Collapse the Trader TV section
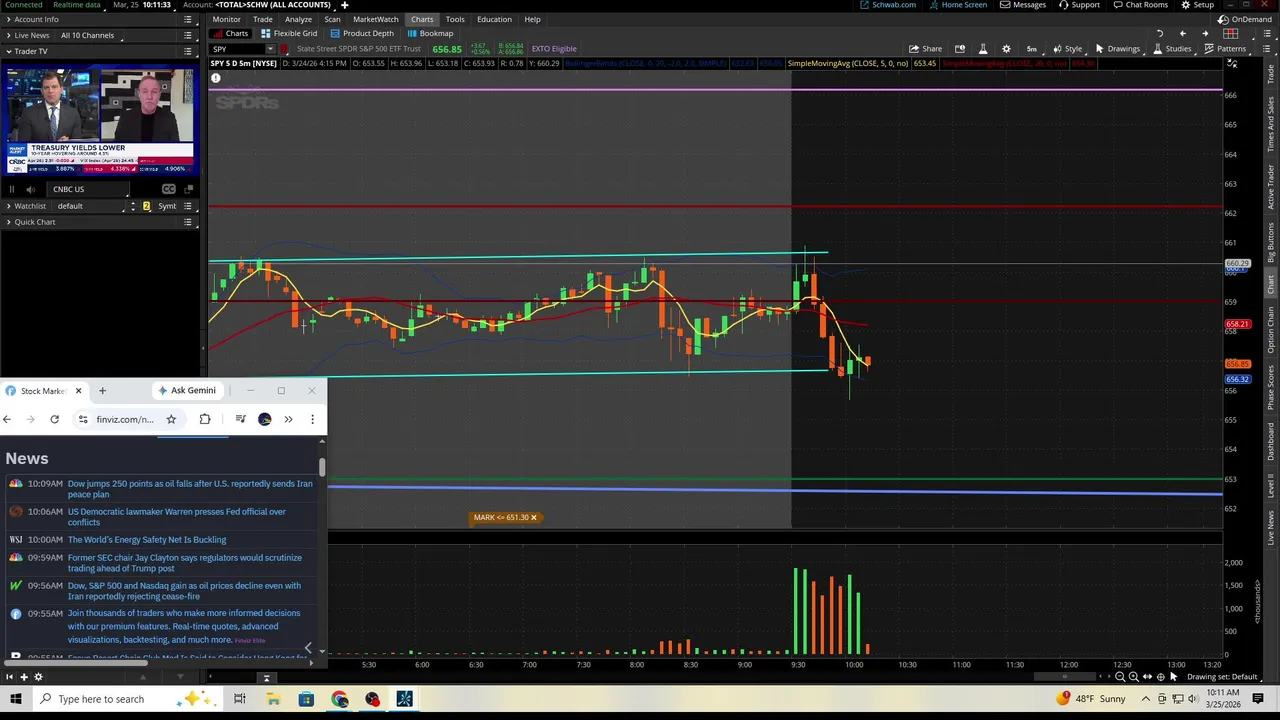The width and height of the screenshot is (1280, 720). 9,51
